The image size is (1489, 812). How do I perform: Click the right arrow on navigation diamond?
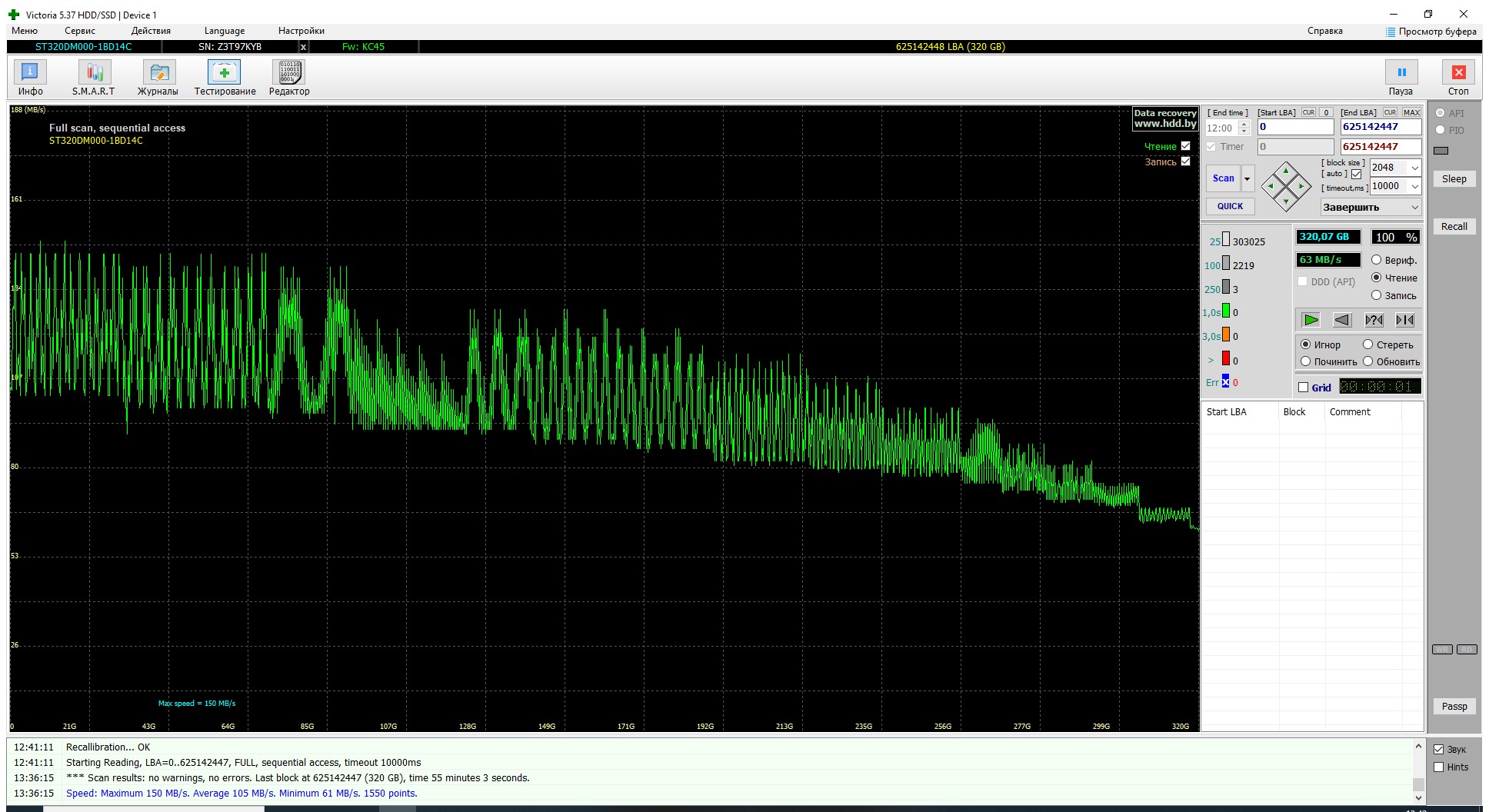(1301, 186)
